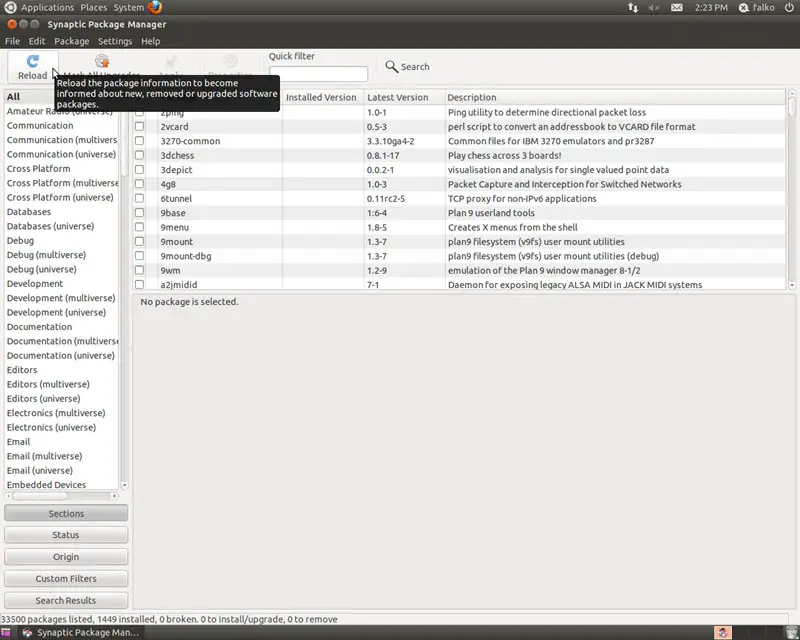Screen dimensions: 800x640
Task: Tick the checkbox for 2vcard
Action: tap(139, 127)
